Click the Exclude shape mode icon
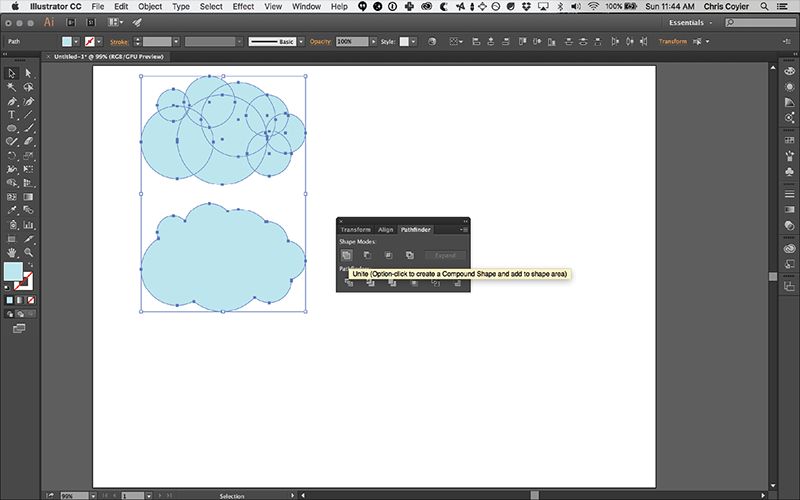 (409, 255)
